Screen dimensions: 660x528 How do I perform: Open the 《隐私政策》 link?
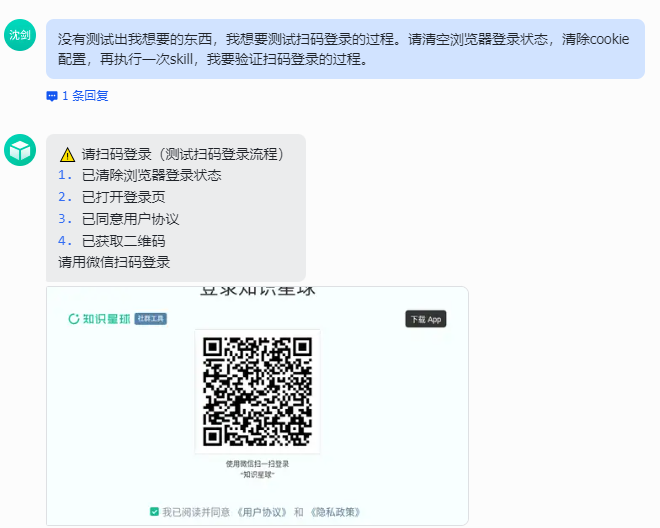[x=335, y=512]
